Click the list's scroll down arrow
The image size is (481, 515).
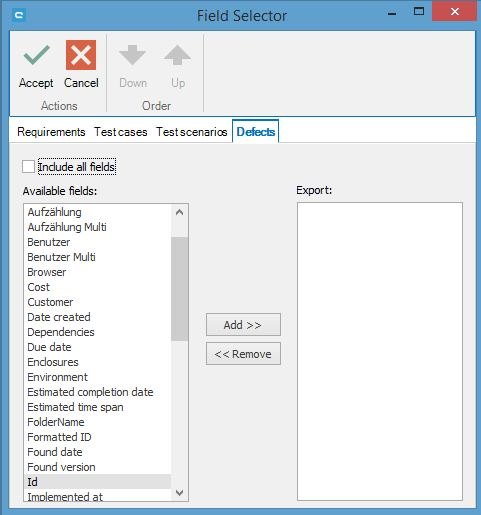(x=179, y=493)
